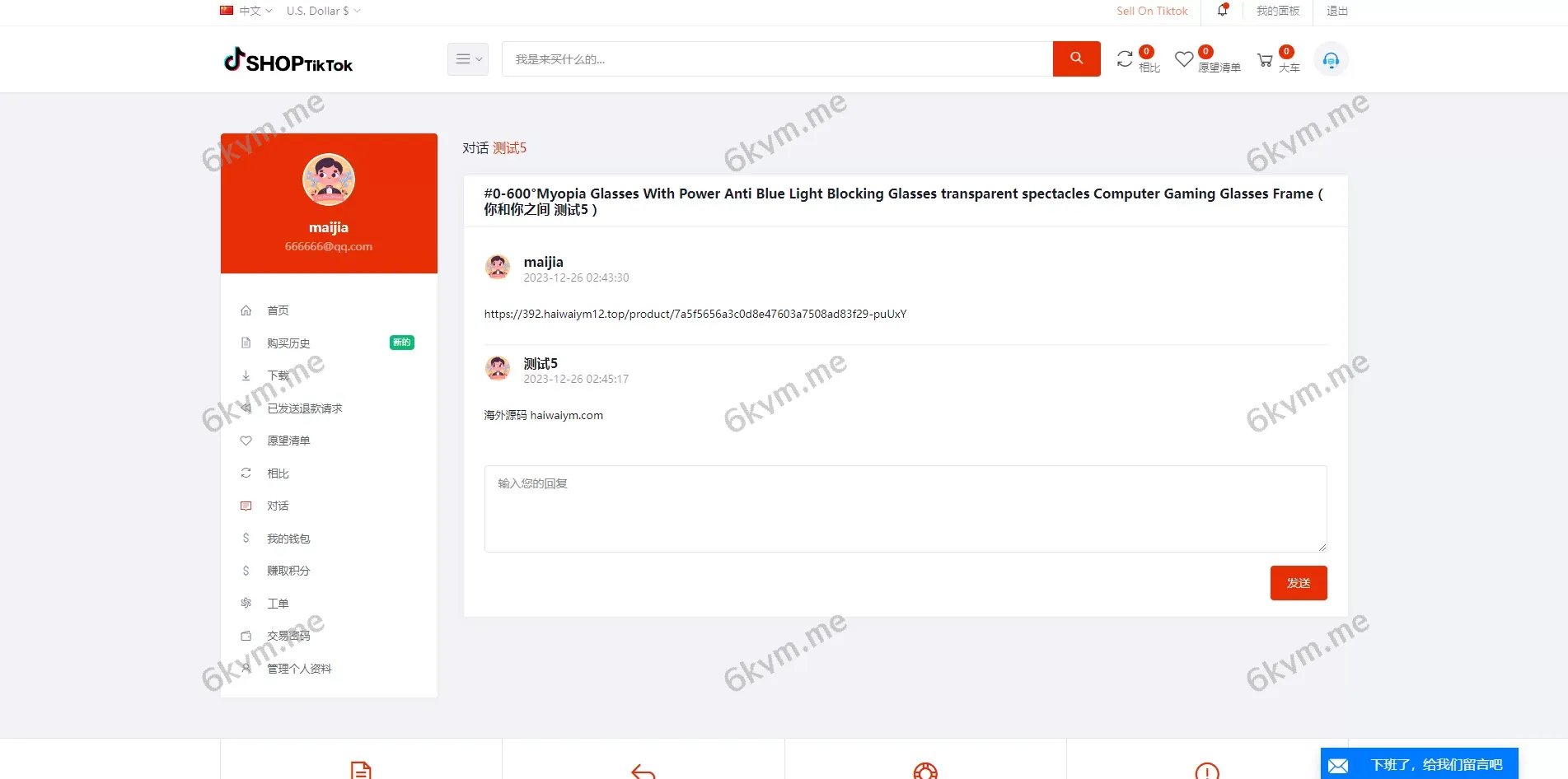Viewport: 1568px width, 779px height.
Task: Click the customer service headset icon
Action: 1331,60
